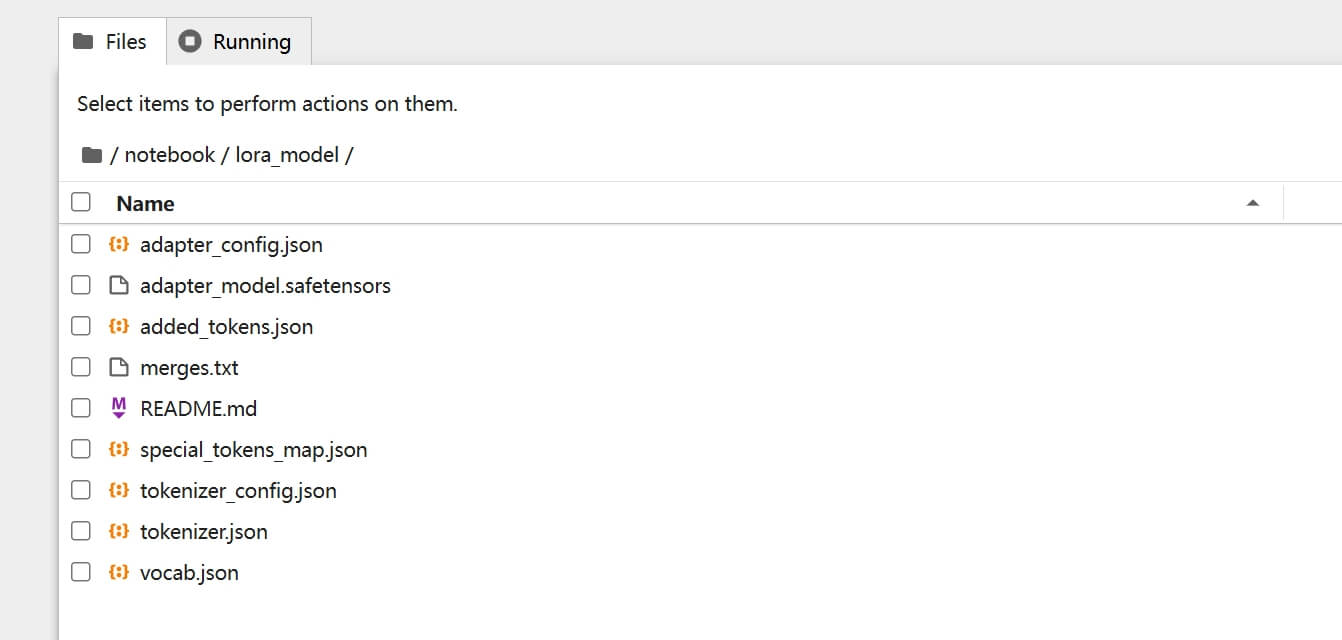The image size is (1342, 640).
Task: Click lora_model in the breadcrumb path
Action: point(287,155)
